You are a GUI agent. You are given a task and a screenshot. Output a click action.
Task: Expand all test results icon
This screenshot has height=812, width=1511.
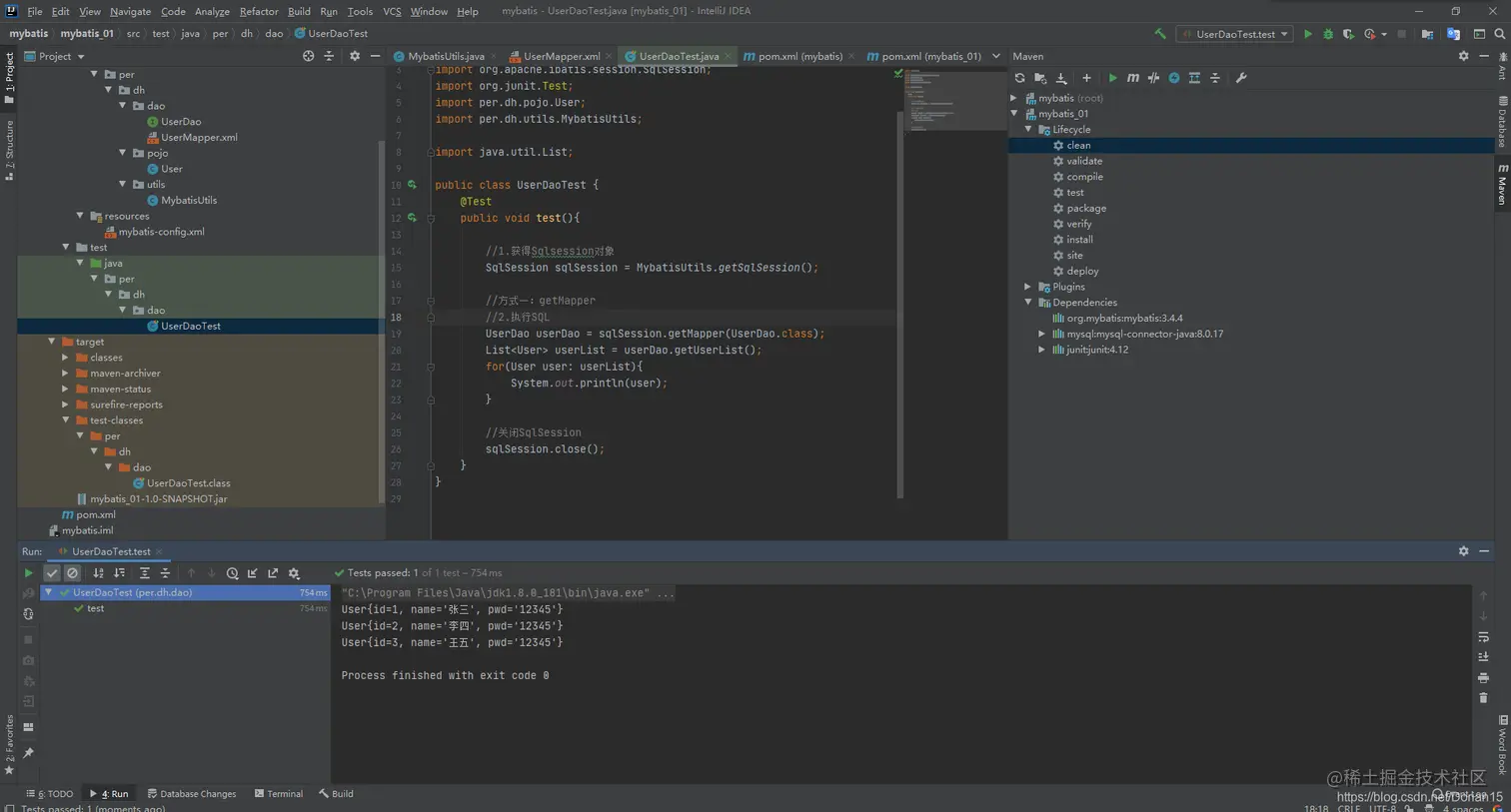pos(144,573)
